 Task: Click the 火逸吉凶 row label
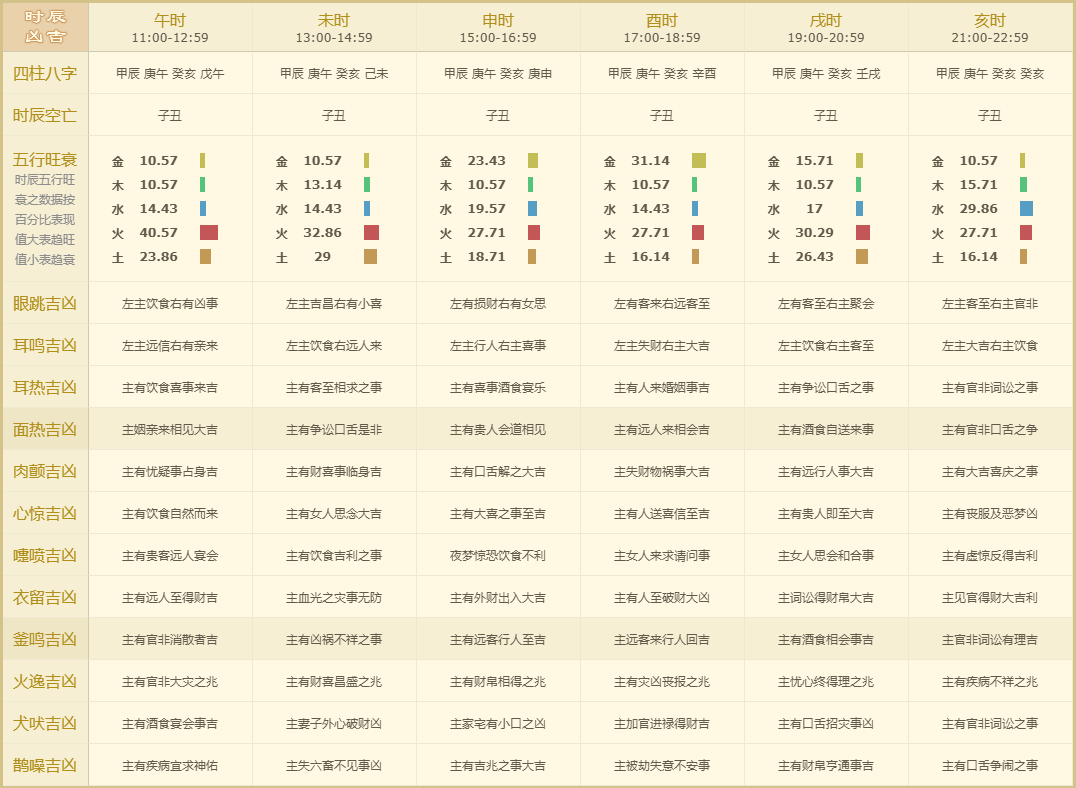tap(45, 681)
